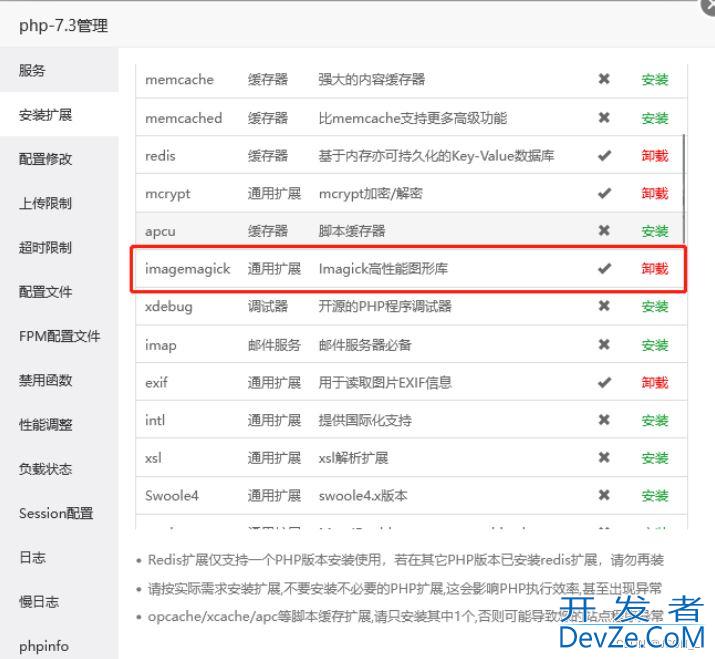This screenshot has width=715, height=659.
Task: Click 安装 in the imap row
Action: (x=655, y=345)
